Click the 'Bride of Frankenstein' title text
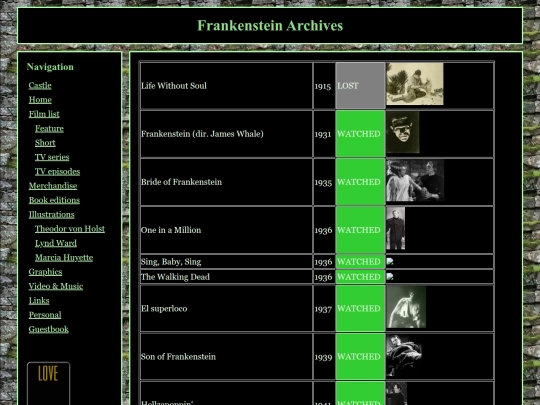The width and height of the screenshot is (540, 405). (181, 182)
